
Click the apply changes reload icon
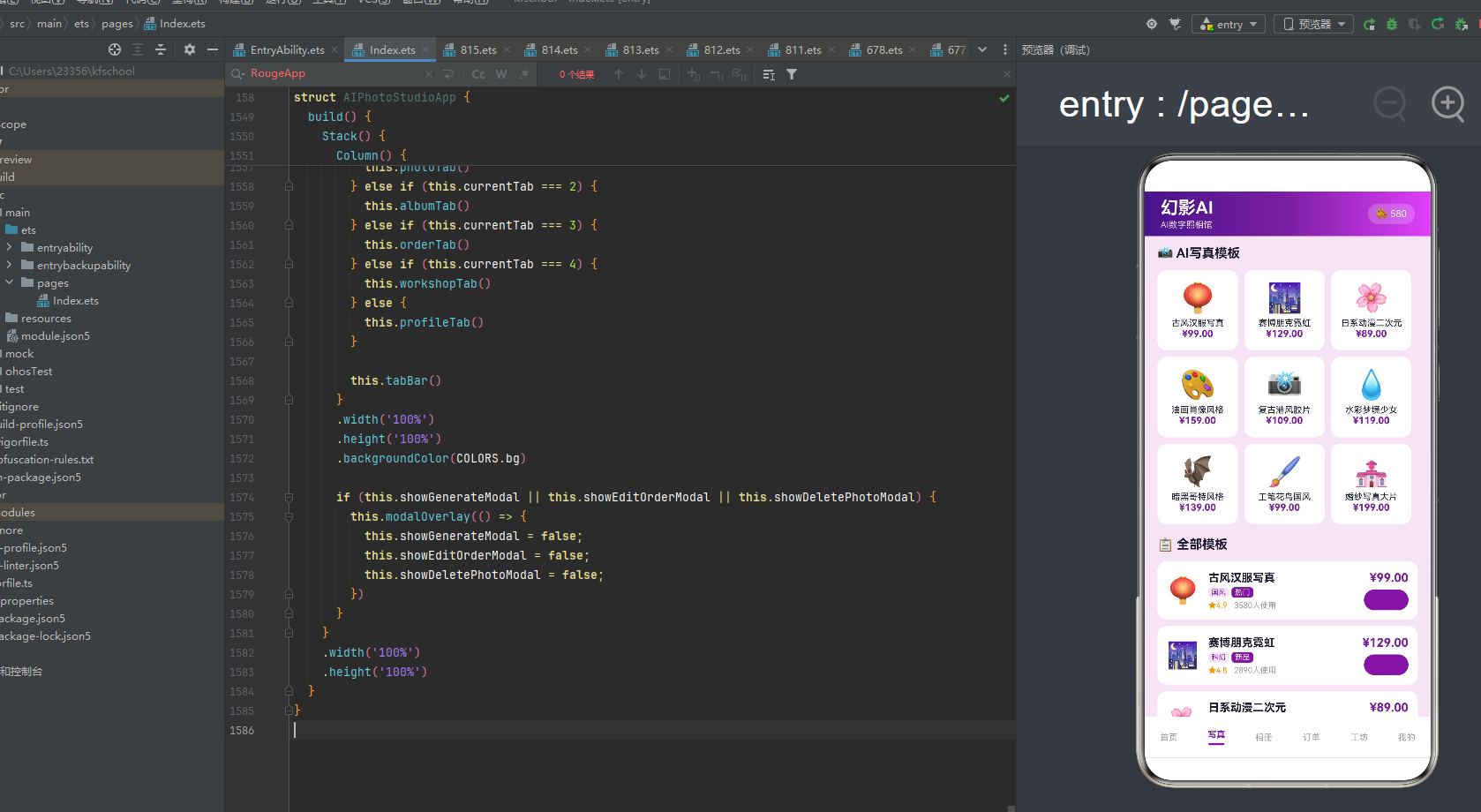click(x=1438, y=25)
